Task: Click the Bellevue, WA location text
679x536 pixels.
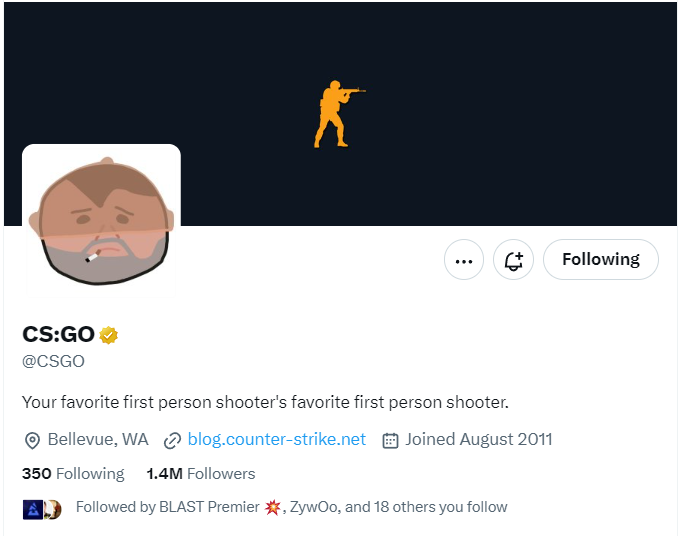Action: [98, 439]
